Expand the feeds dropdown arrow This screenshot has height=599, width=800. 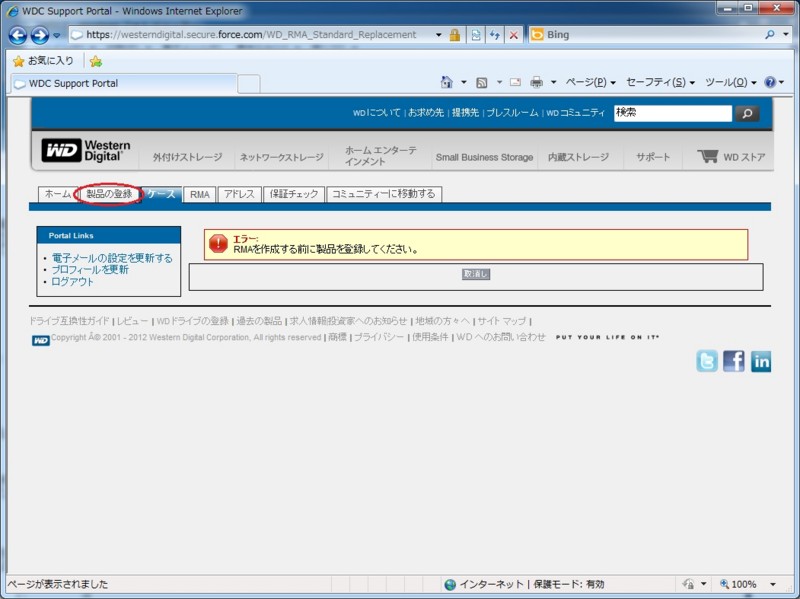499,82
